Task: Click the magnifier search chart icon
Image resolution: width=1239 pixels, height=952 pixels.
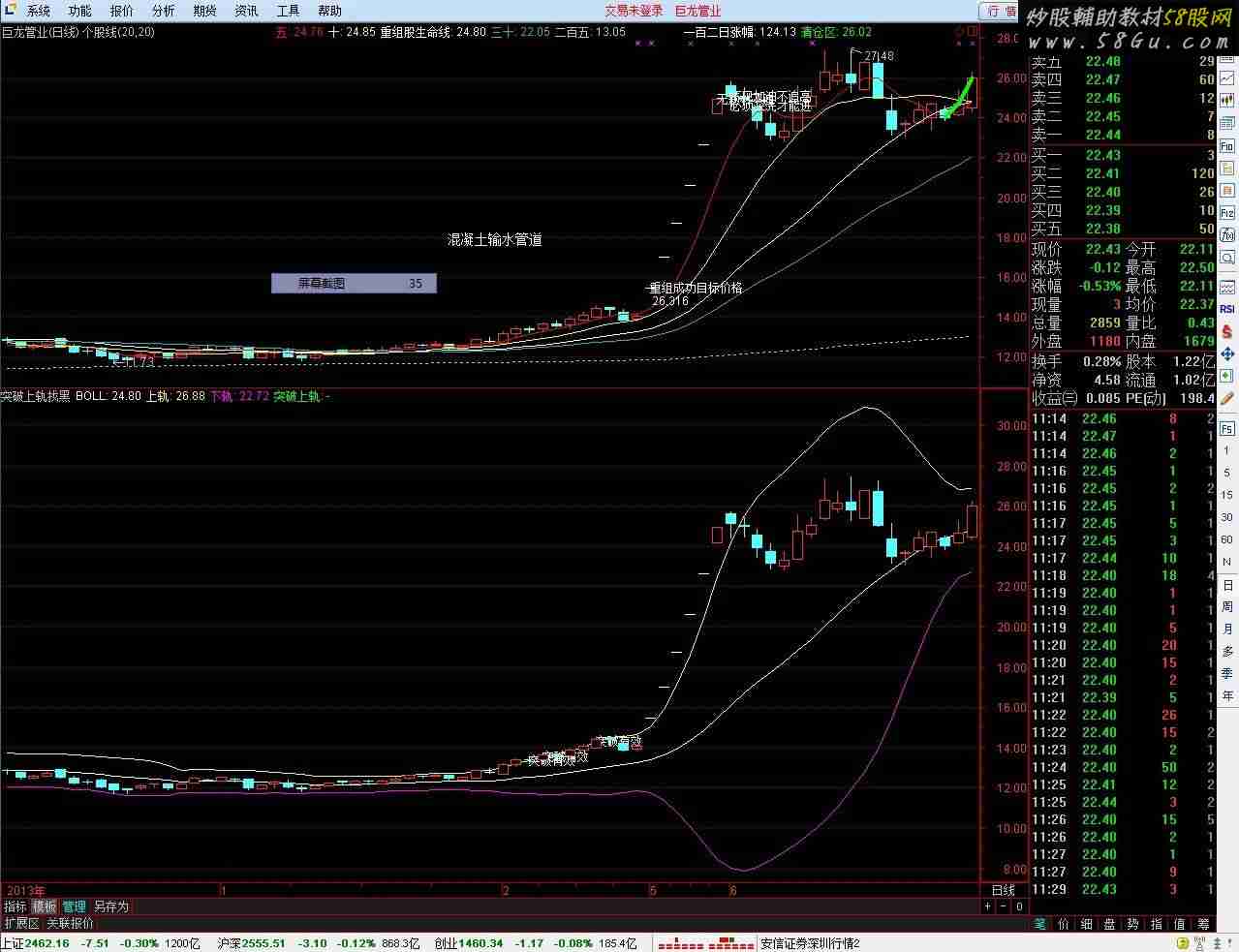Action: click(x=1227, y=257)
